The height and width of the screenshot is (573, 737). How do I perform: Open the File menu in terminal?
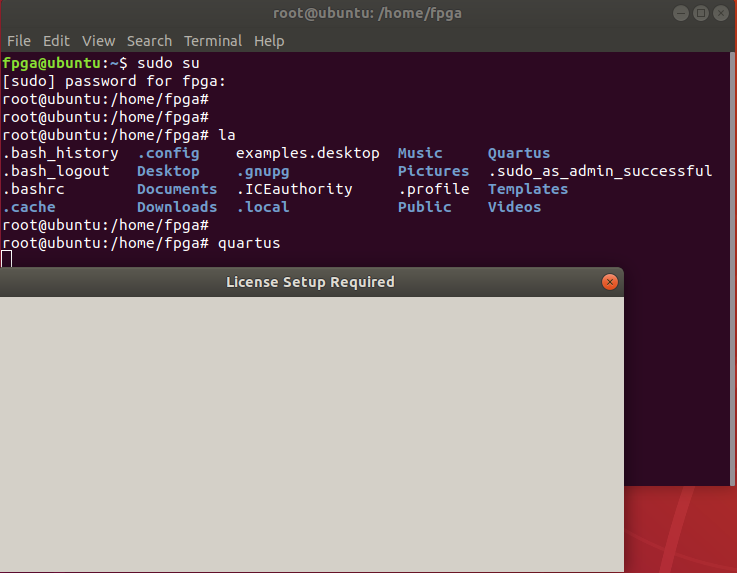pyautogui.click(x=19, y=41)
